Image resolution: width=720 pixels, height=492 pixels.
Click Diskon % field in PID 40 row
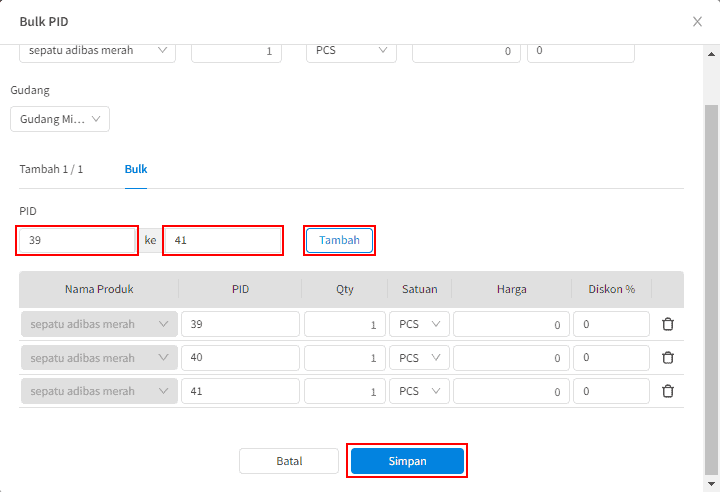[x=611, y=357]
